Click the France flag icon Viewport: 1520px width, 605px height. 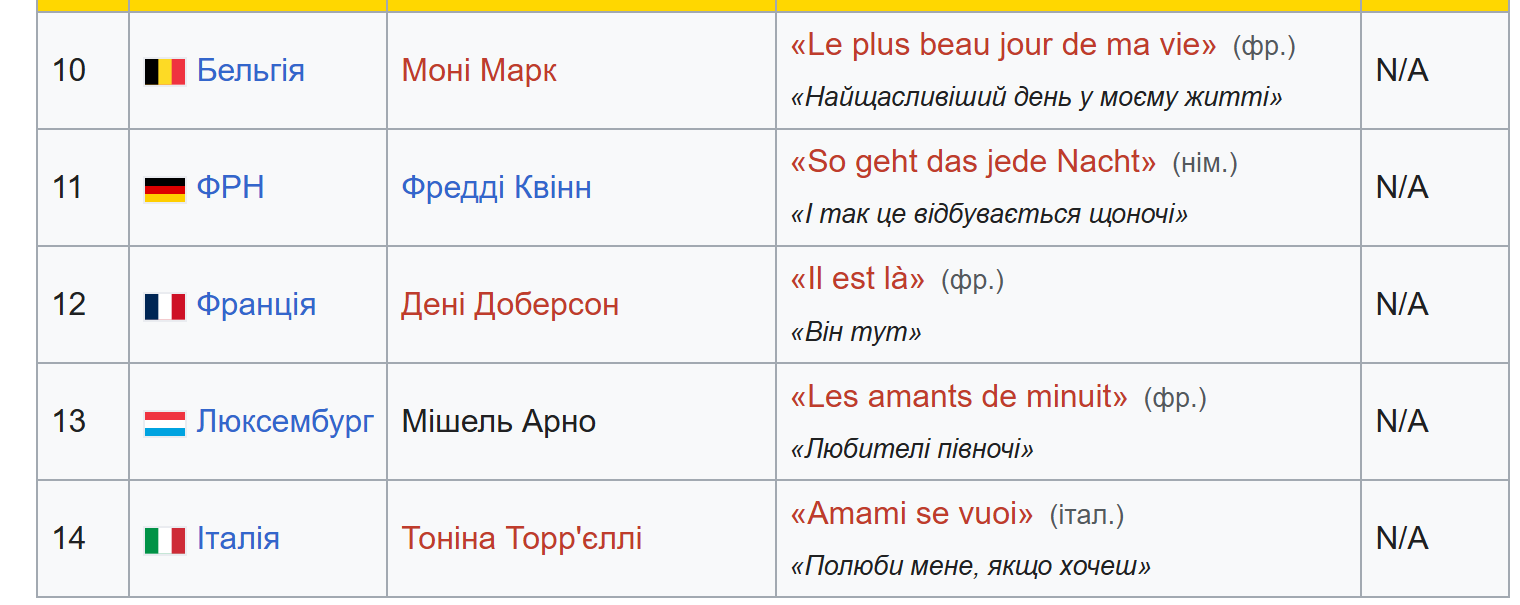click(x=165, y=305)
